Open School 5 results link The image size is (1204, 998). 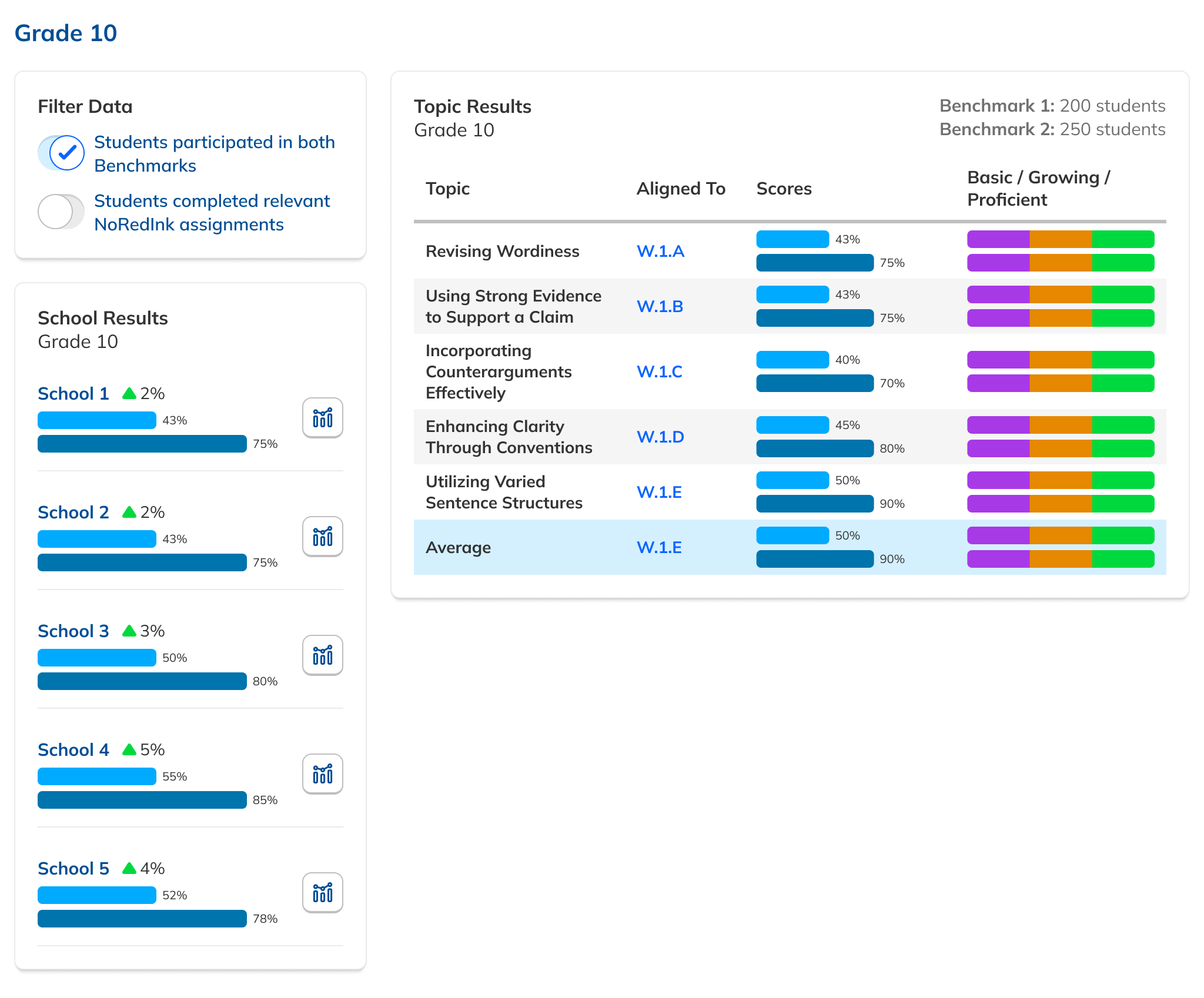tap(73, 869)
